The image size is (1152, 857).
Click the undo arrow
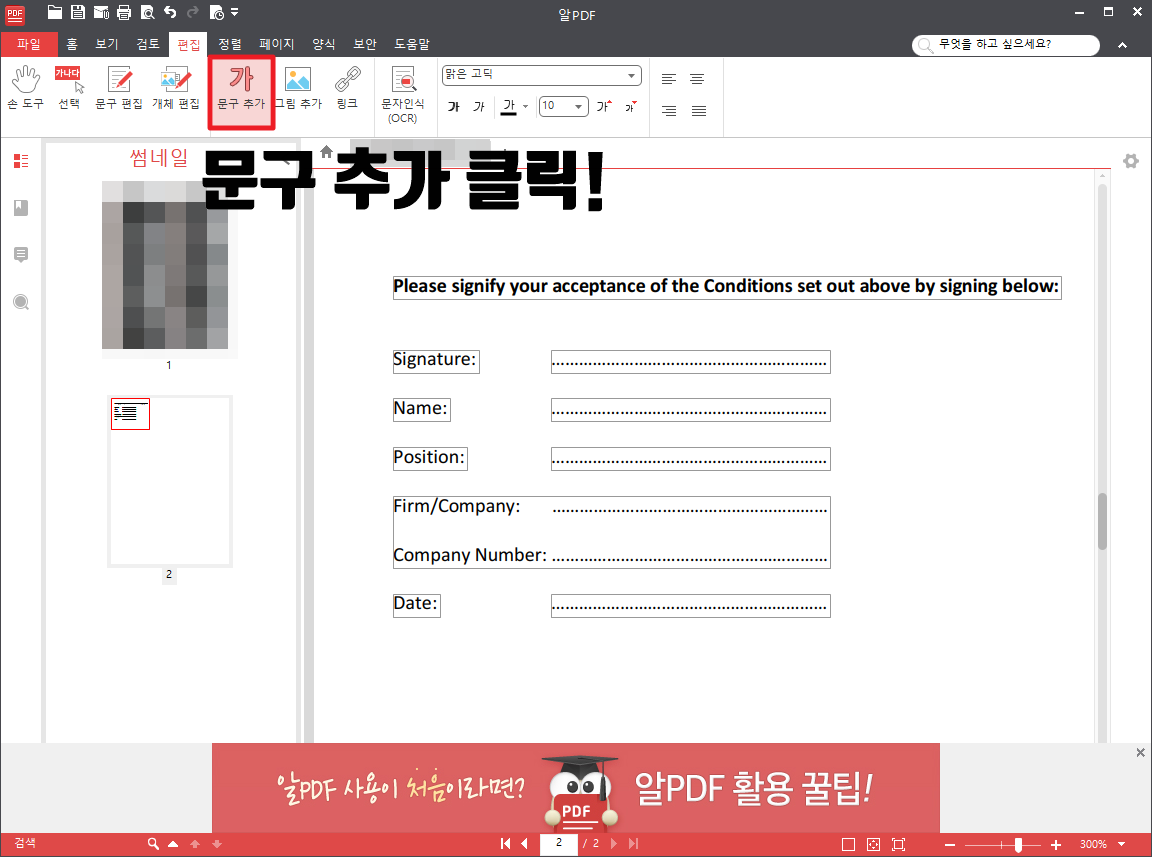(170, 12)
